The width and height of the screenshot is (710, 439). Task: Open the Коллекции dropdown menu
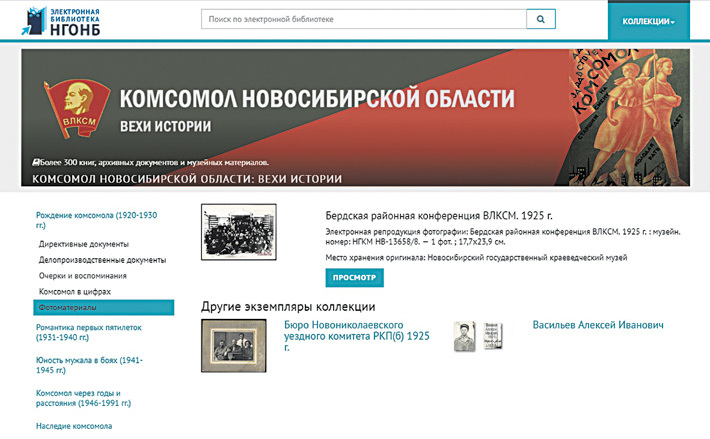[x=648, y=21]
